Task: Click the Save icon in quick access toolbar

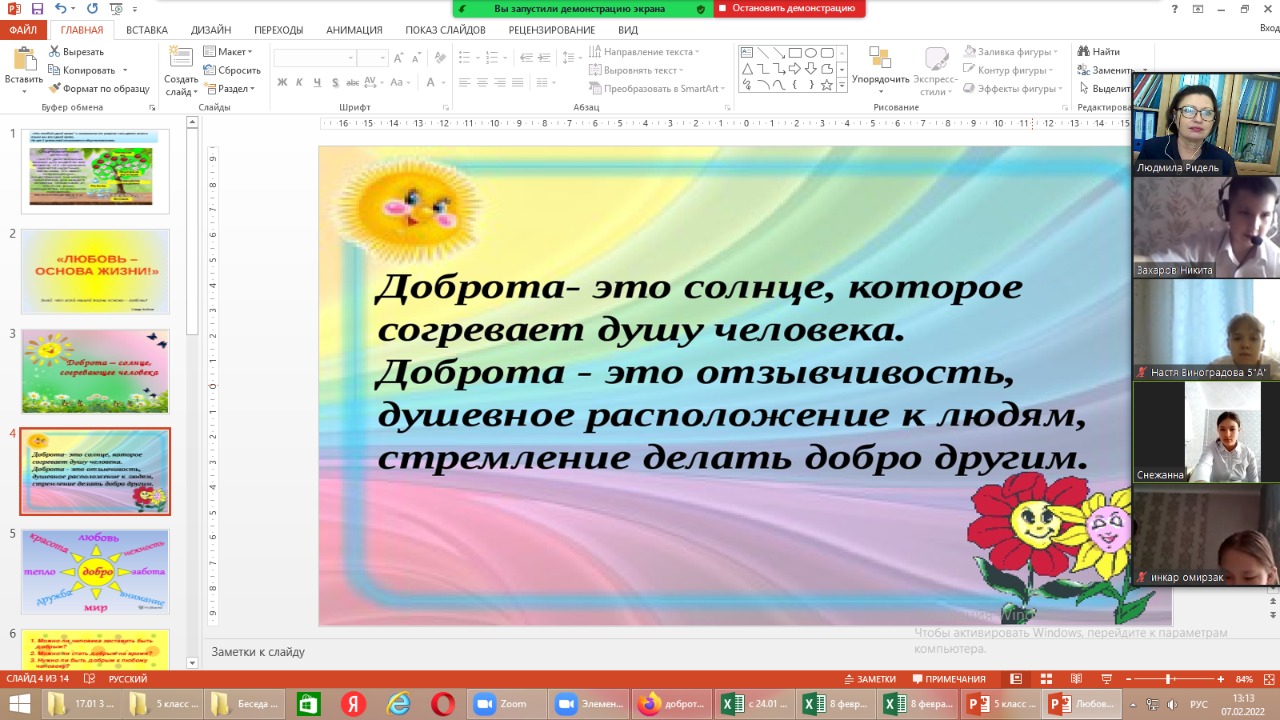Action: point(38,9)
